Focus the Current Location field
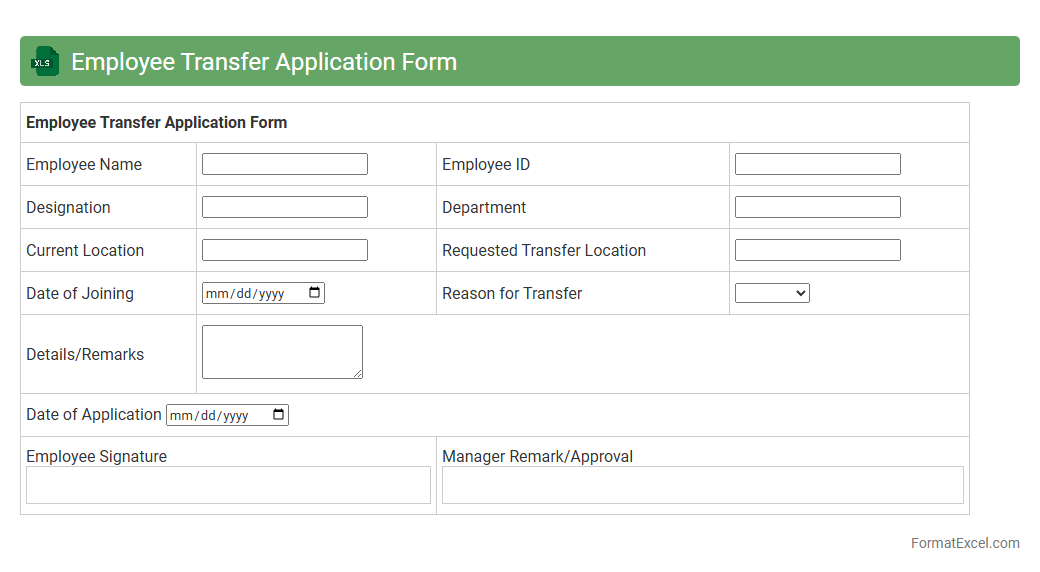1040x572 pixels. (284, 250)
